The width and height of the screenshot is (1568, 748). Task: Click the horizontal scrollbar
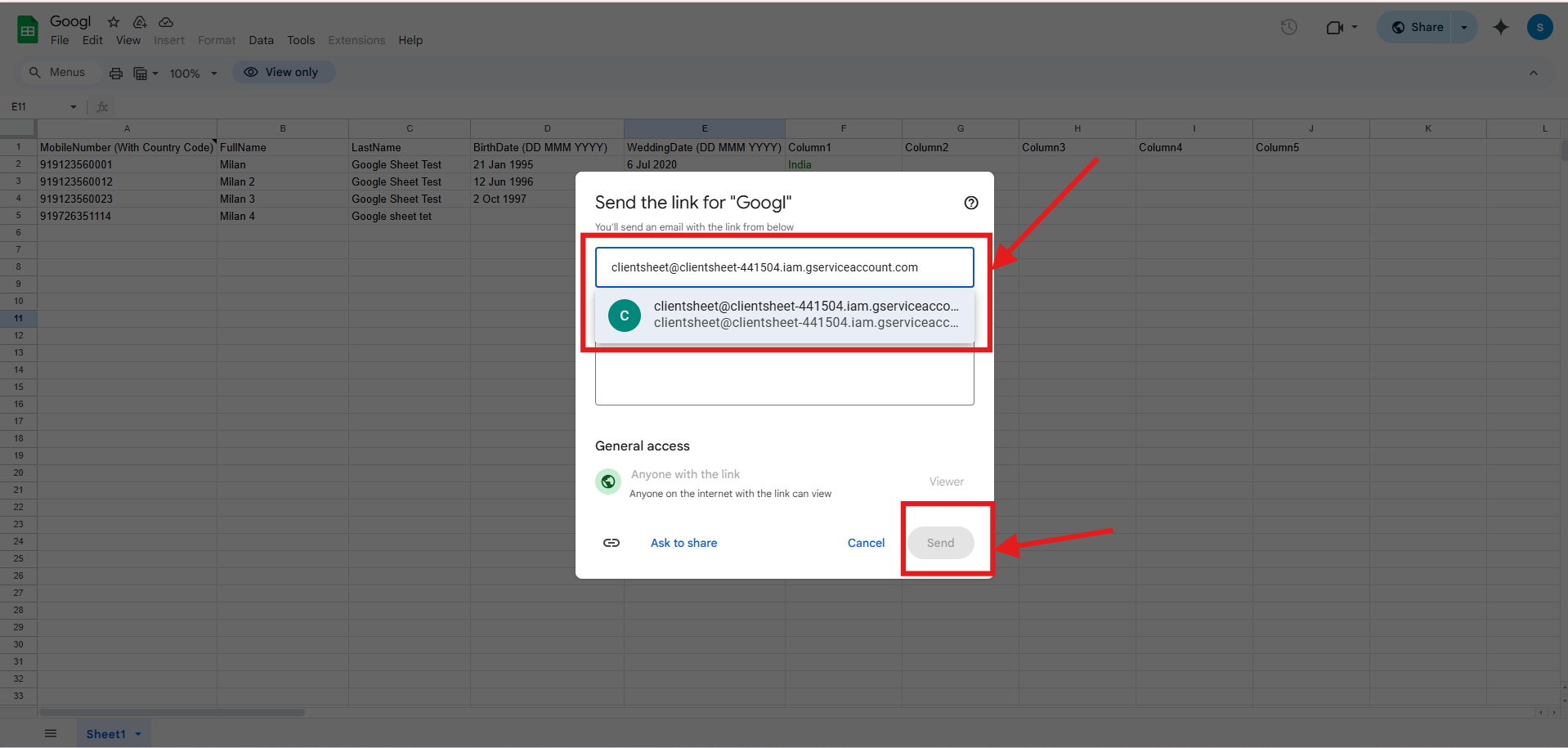pos(172,712)
